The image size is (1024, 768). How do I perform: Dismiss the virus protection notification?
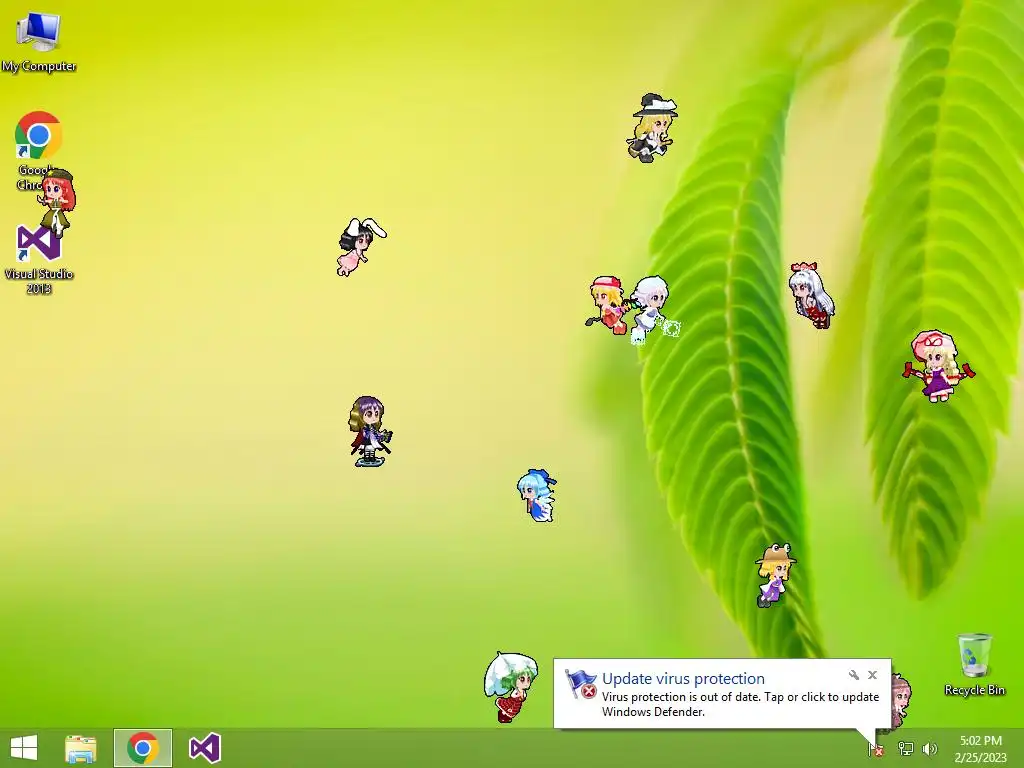tap(872, 675)
